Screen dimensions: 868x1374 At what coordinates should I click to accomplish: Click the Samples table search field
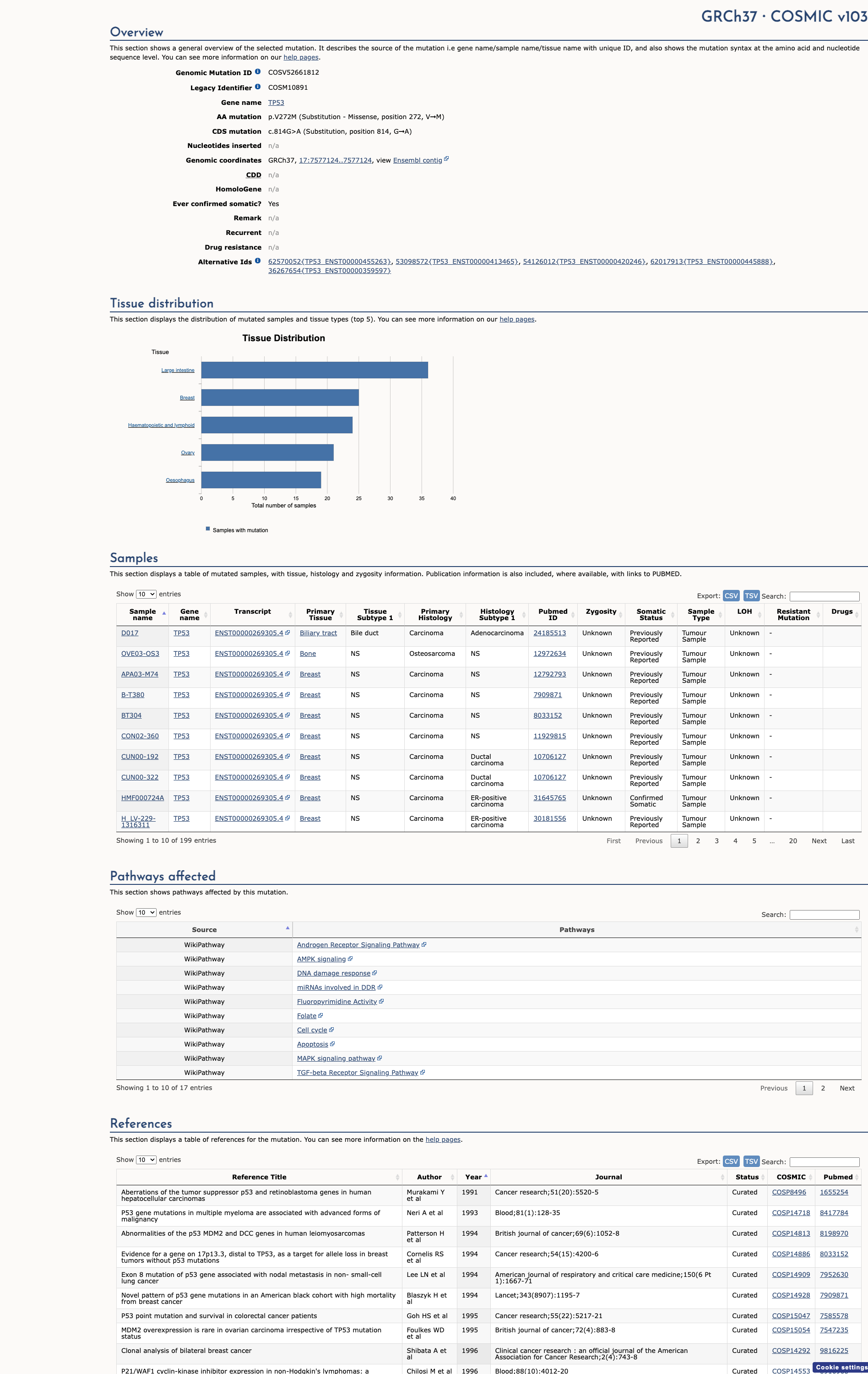825,596
